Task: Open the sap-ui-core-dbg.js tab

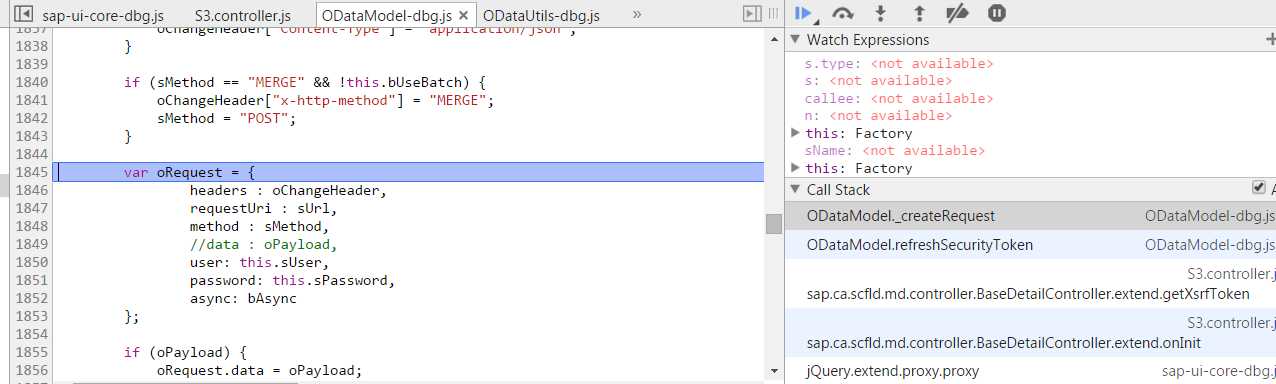Action: pyautogui.click(x=103, y=16)
